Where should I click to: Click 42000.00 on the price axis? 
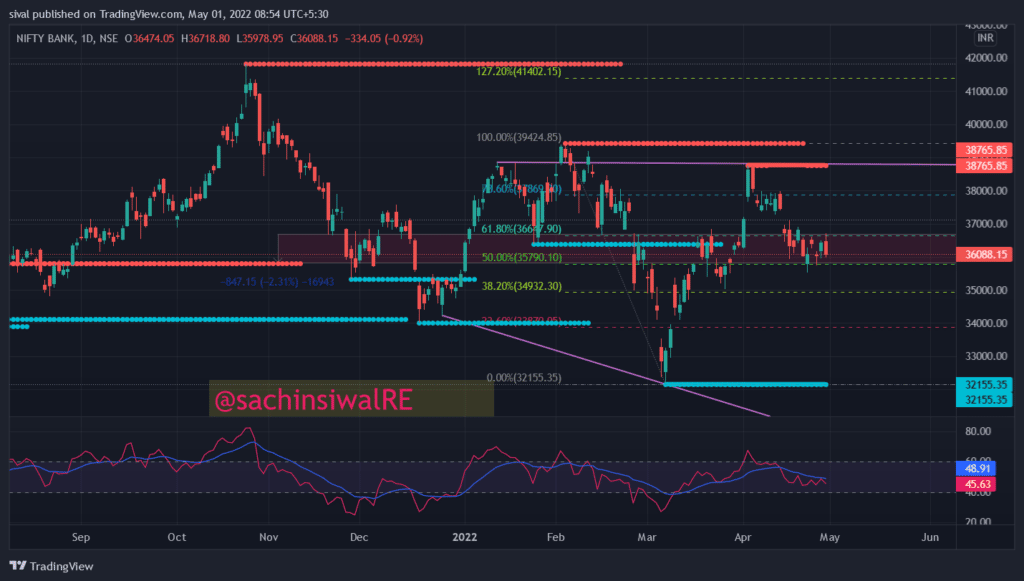click(x=986, y=58)
